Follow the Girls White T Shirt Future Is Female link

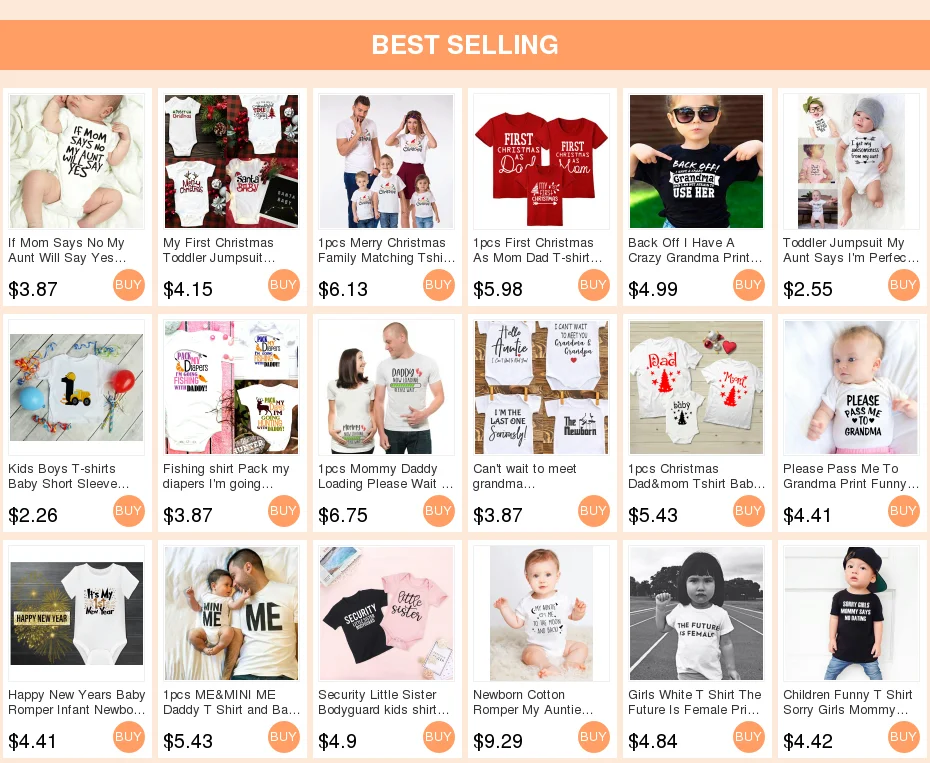695,702
